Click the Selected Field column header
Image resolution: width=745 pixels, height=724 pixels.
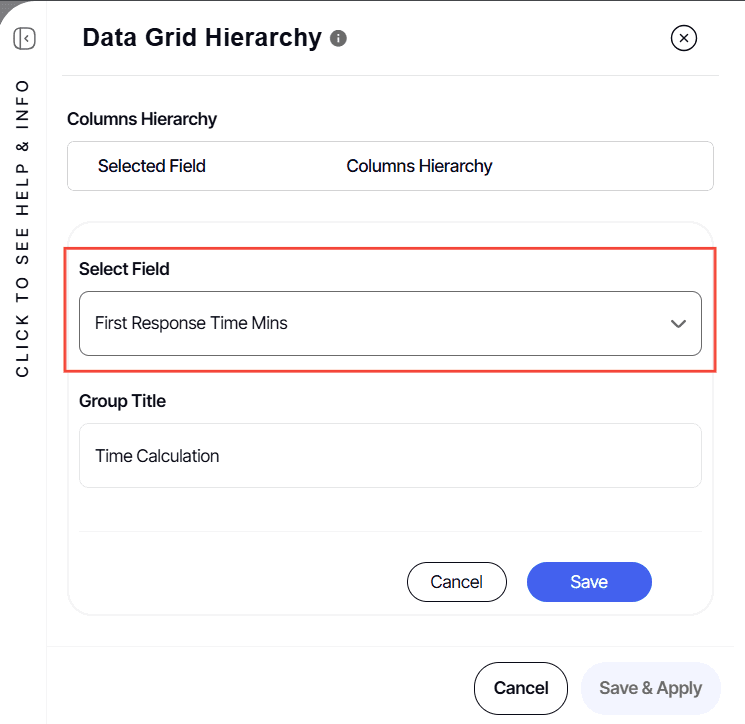pos(152,166)
